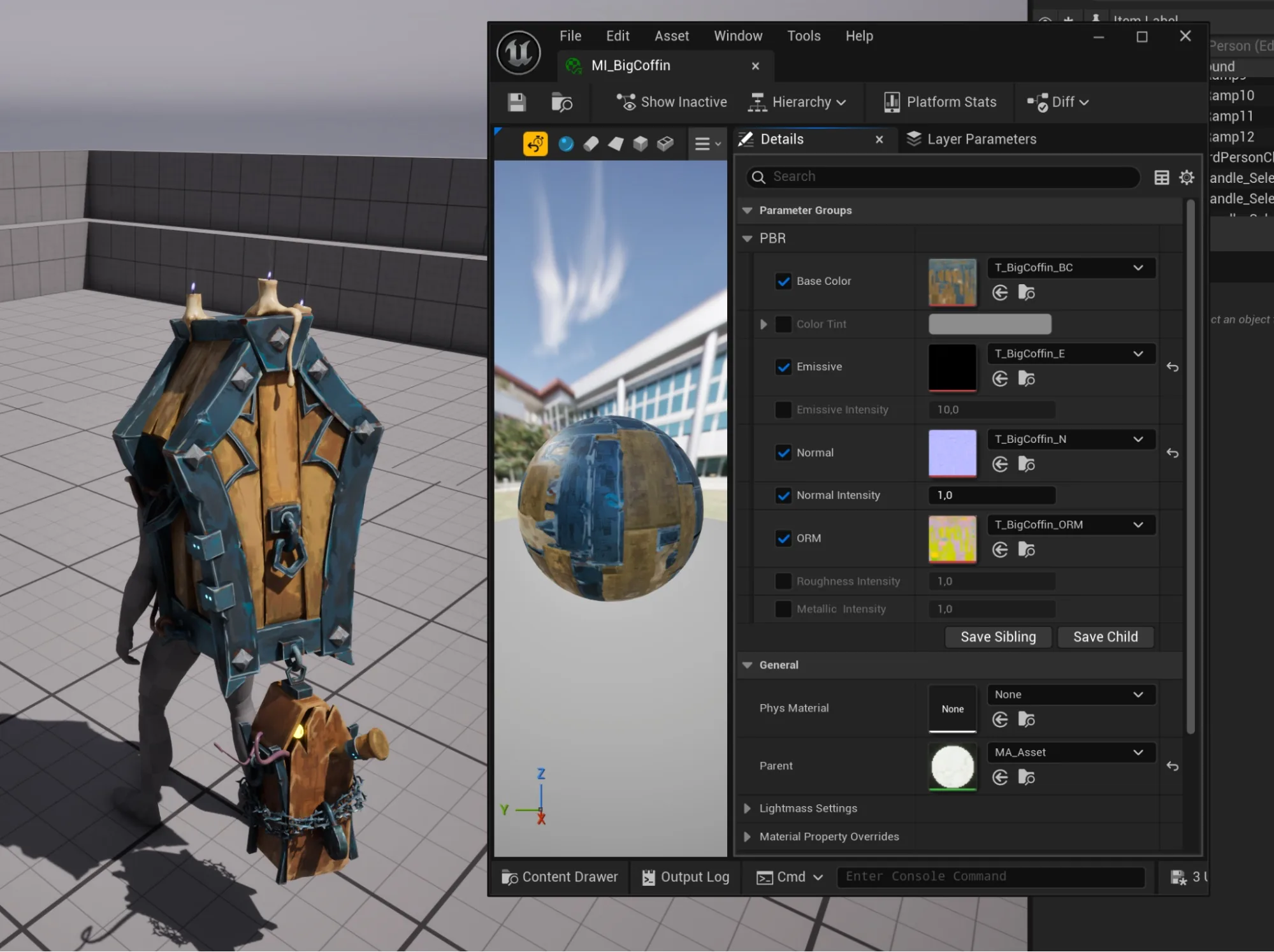Switch to Layer Parameters tab
This screenshot has height=952, width=1274.
[971, 139]
